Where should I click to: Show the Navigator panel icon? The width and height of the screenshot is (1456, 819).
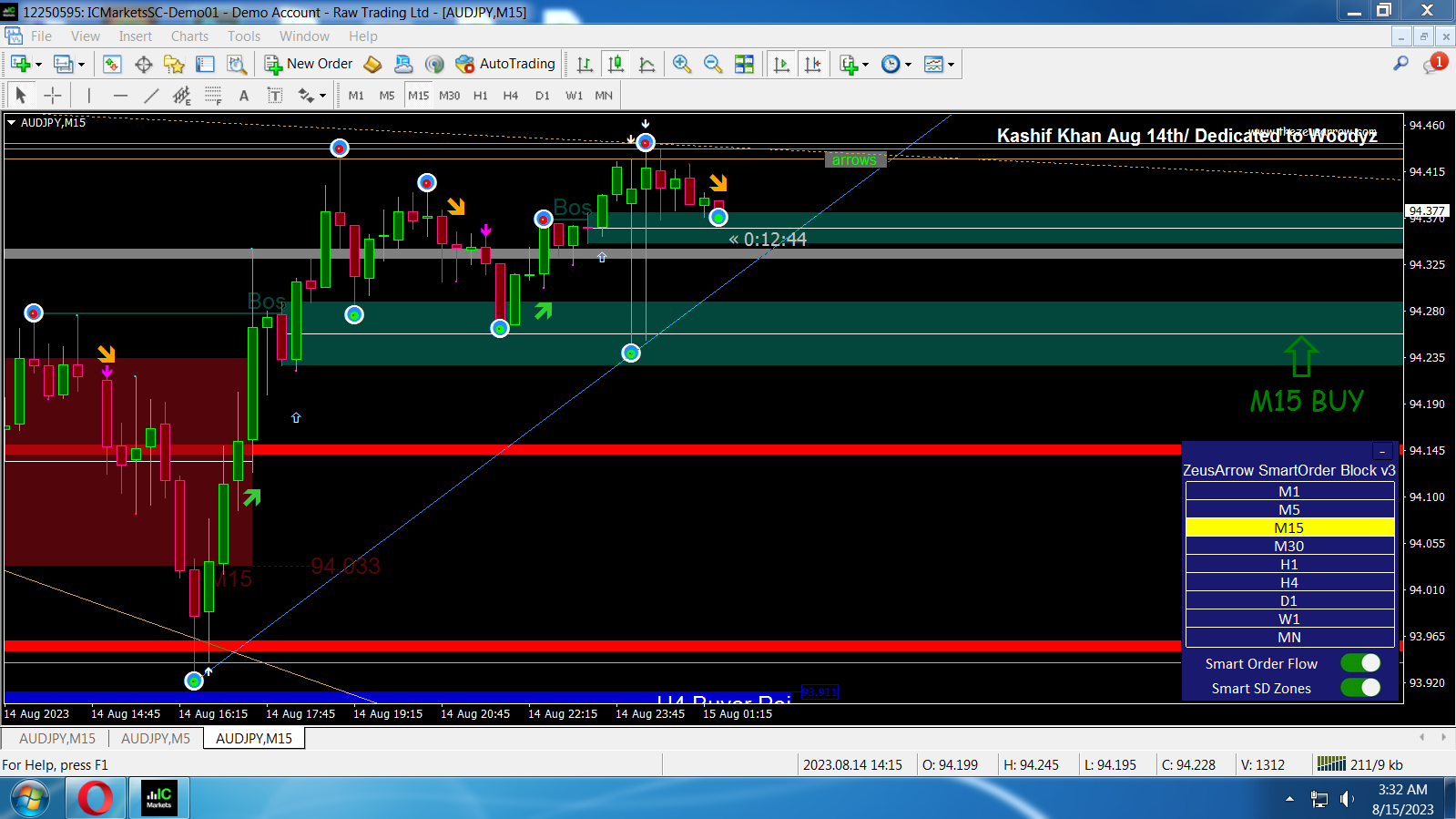point(174,64)
